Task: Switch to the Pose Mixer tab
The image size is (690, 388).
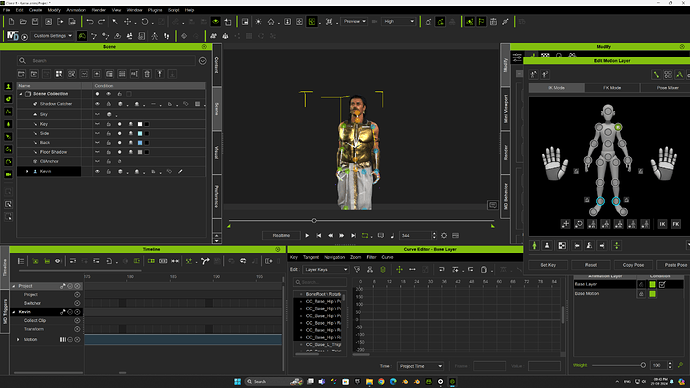Action: coord(667,88)
